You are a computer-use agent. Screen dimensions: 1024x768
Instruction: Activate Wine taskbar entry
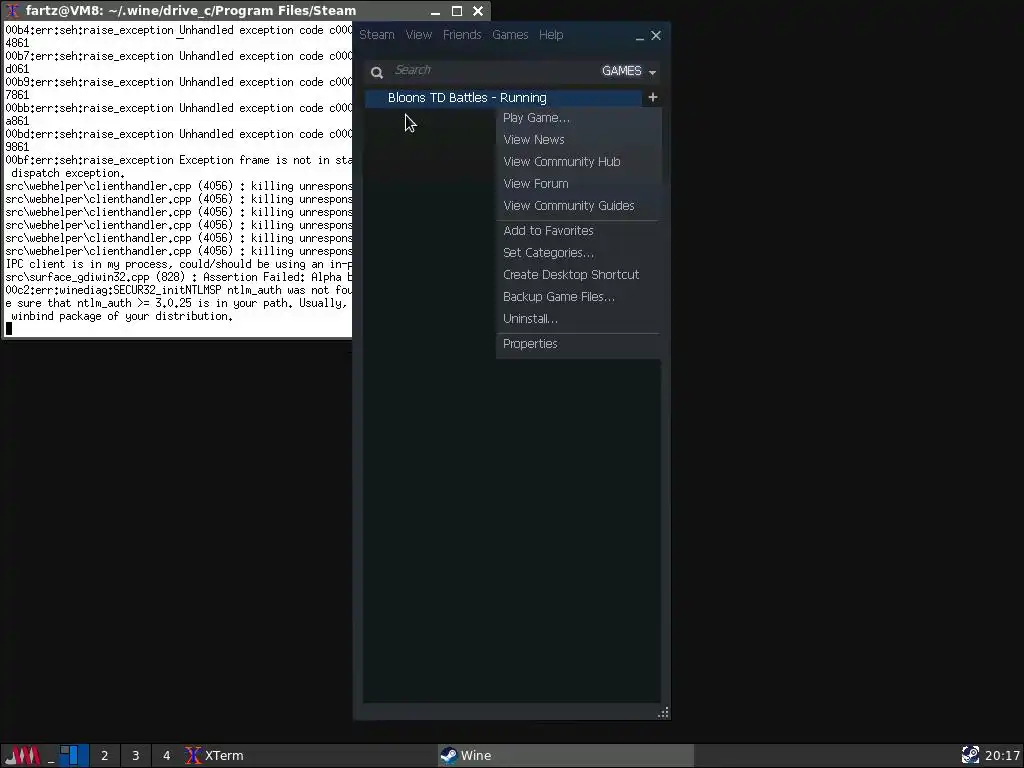click(566, 756)
